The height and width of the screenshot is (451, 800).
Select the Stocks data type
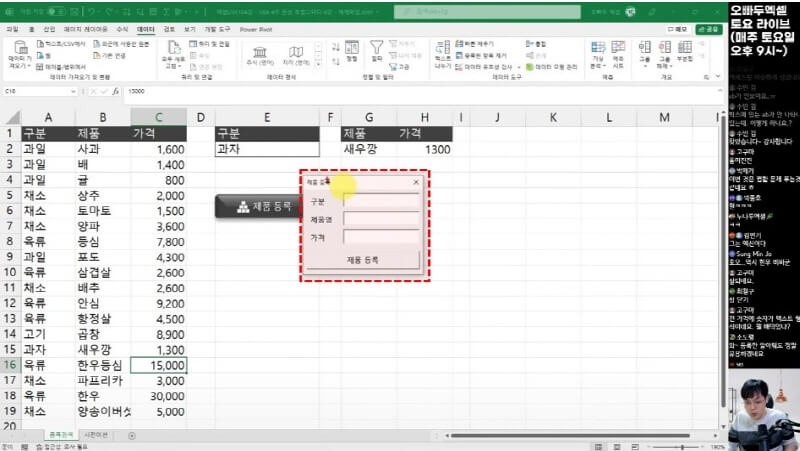(x=260, y=56)
